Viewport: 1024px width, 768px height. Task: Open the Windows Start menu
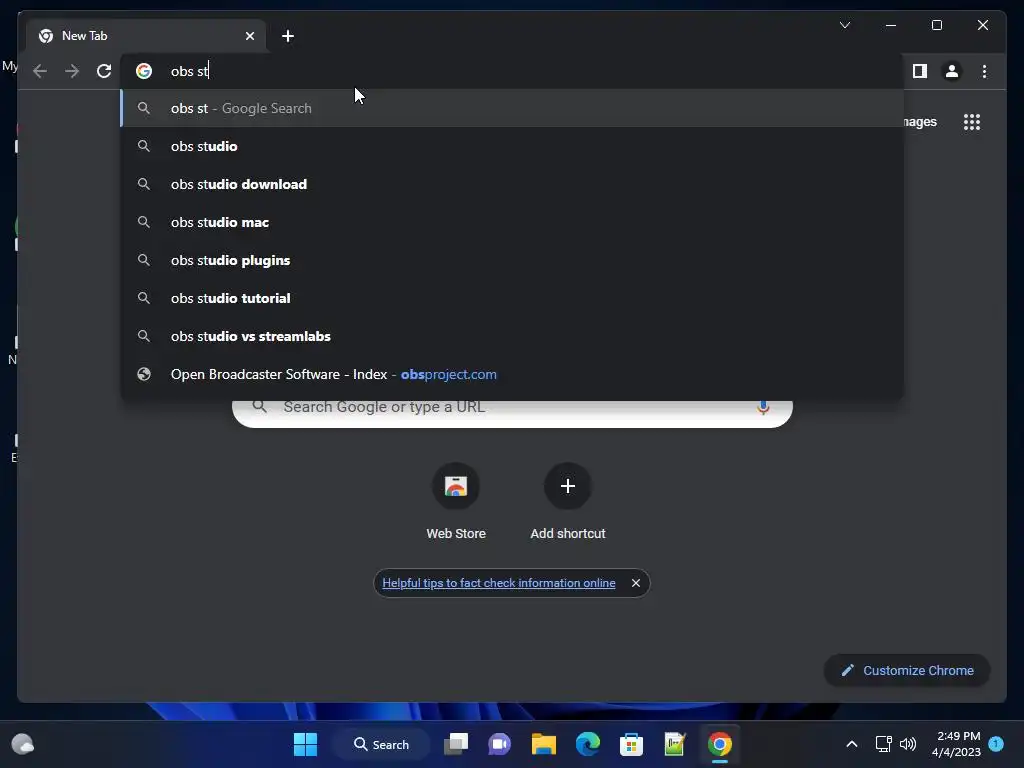point(305,744)
